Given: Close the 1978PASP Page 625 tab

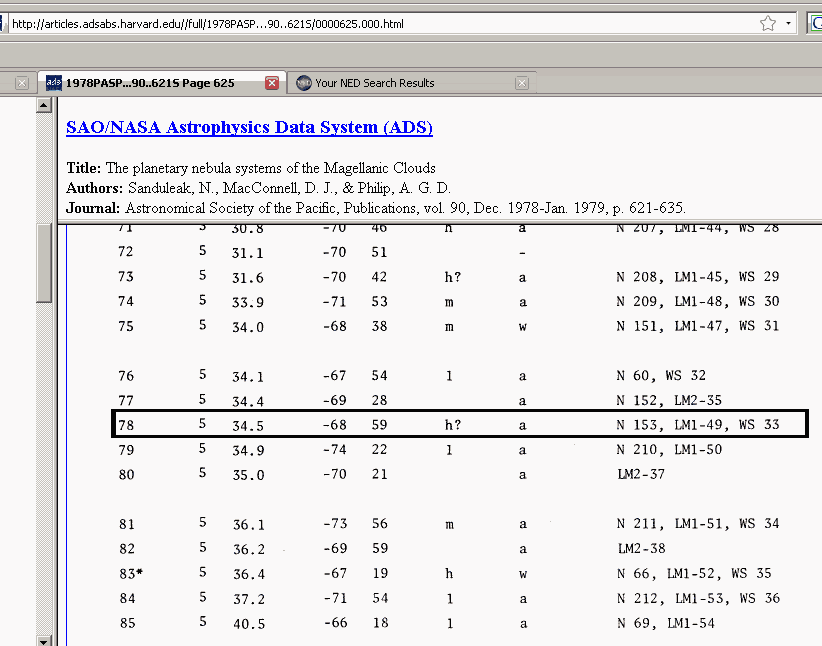Looking at the screenshot, I should tap(272, 83).
